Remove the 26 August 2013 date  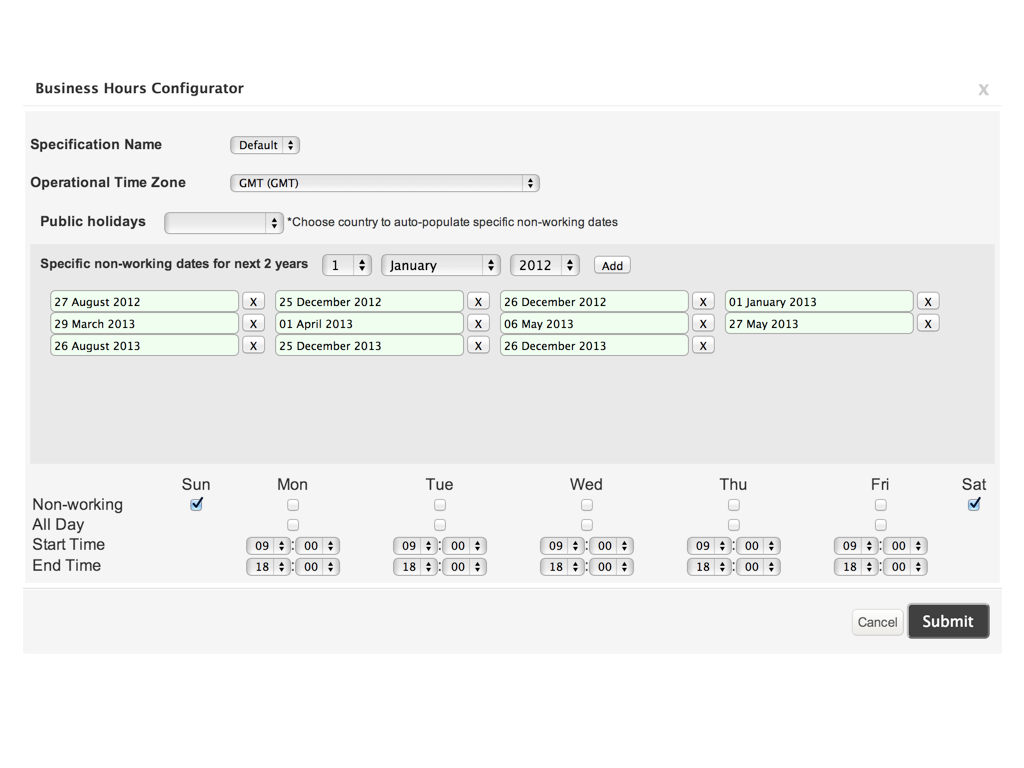[254, 346]
